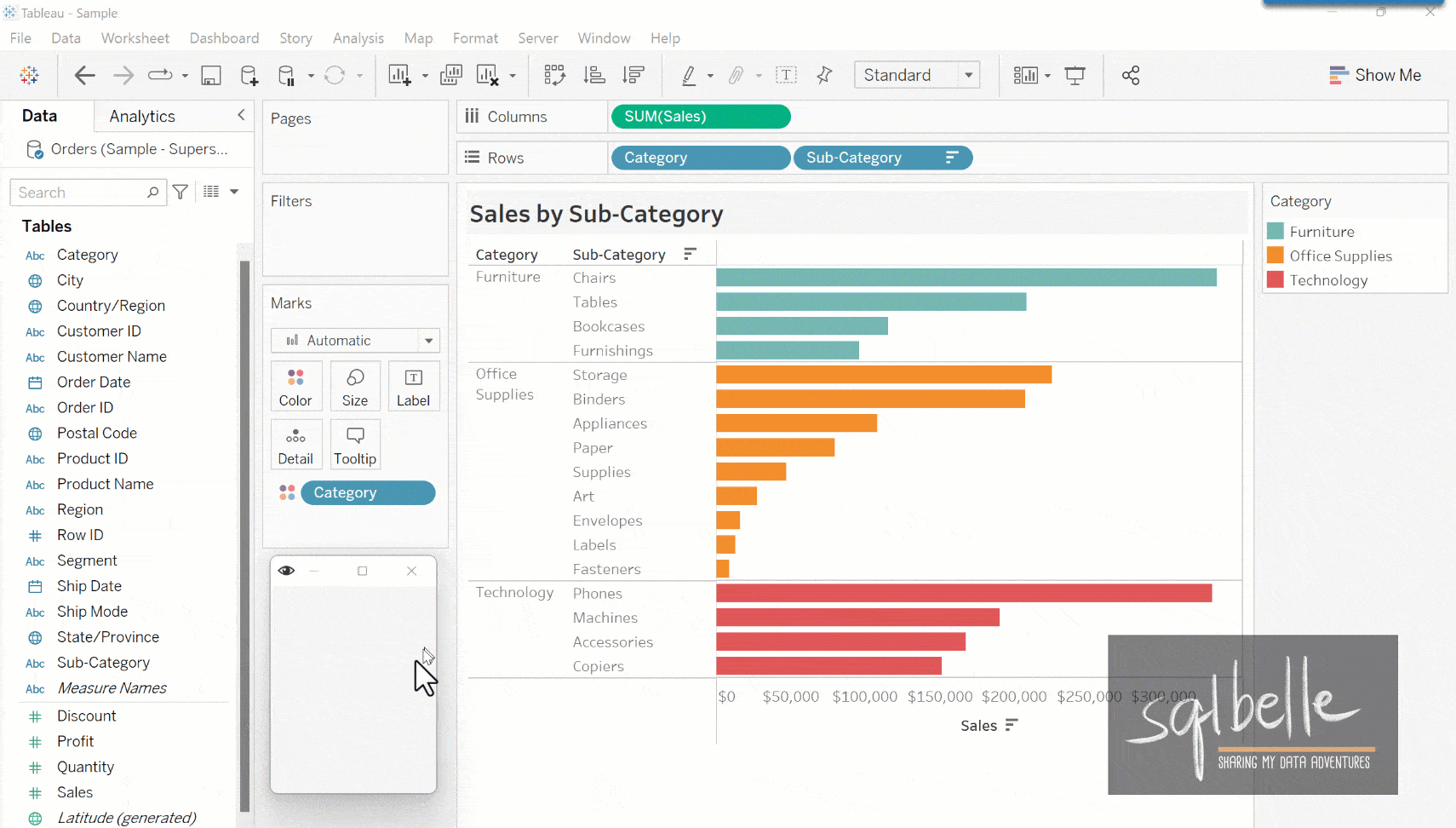Click the Refresh run update icon
This screenshot has height=828, width=1456.
click(335, 75)
